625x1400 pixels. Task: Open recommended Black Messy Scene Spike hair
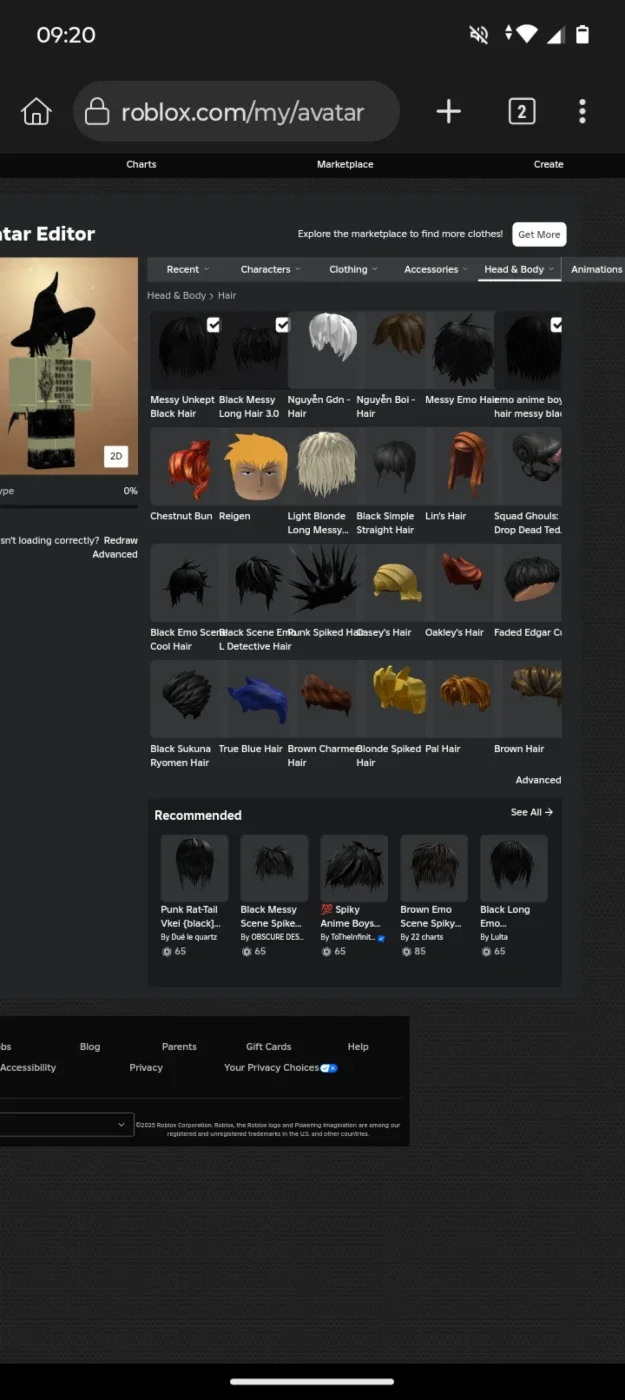tap(274, 868)
